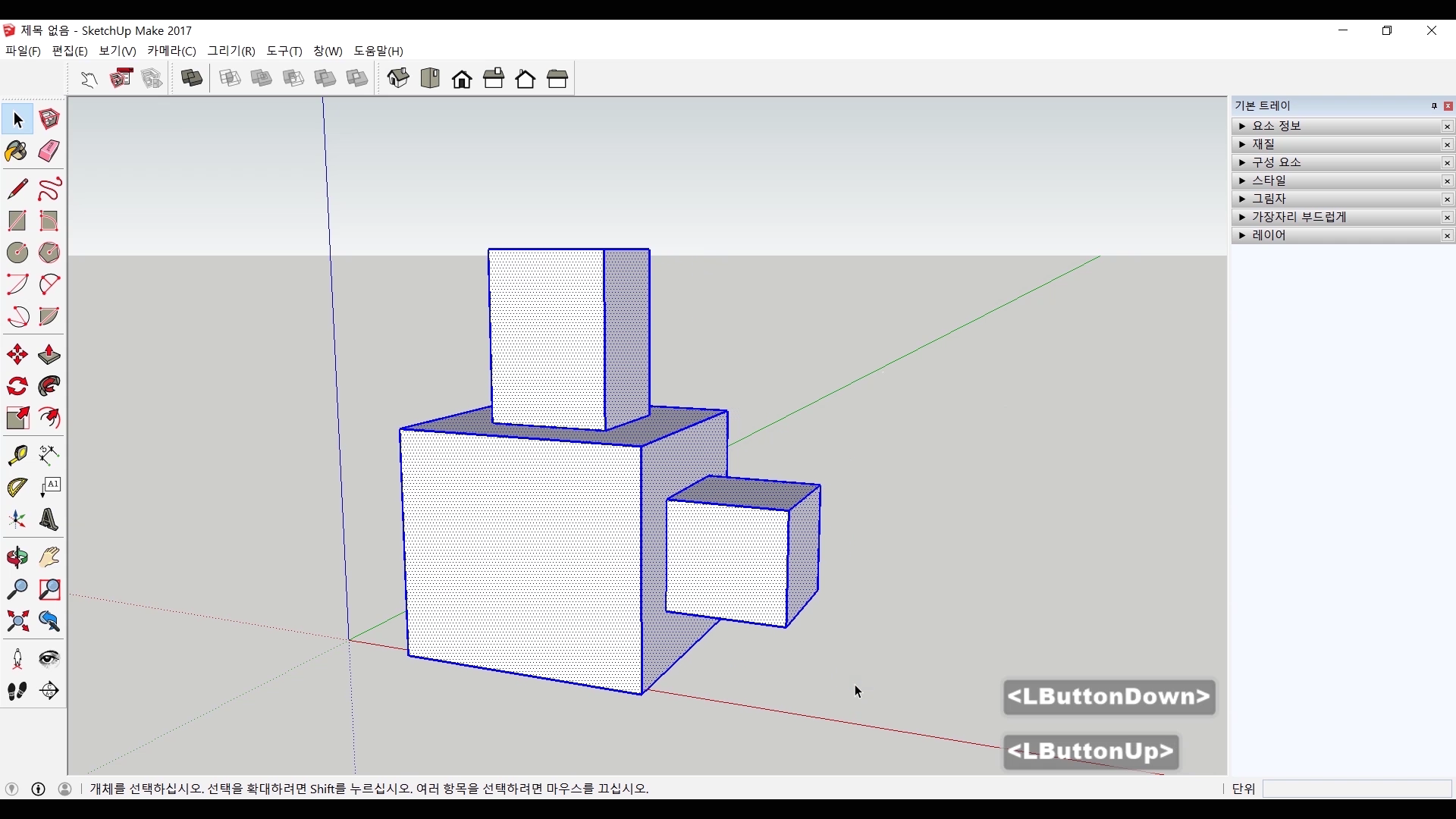Select the Paint Bucket tool
Viewport: 1456px width, 819px height.
pos(17,152)
